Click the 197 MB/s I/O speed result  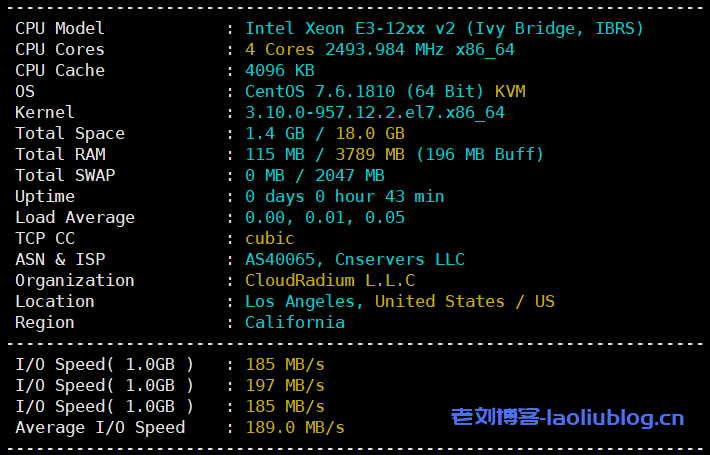click(285, 386)
